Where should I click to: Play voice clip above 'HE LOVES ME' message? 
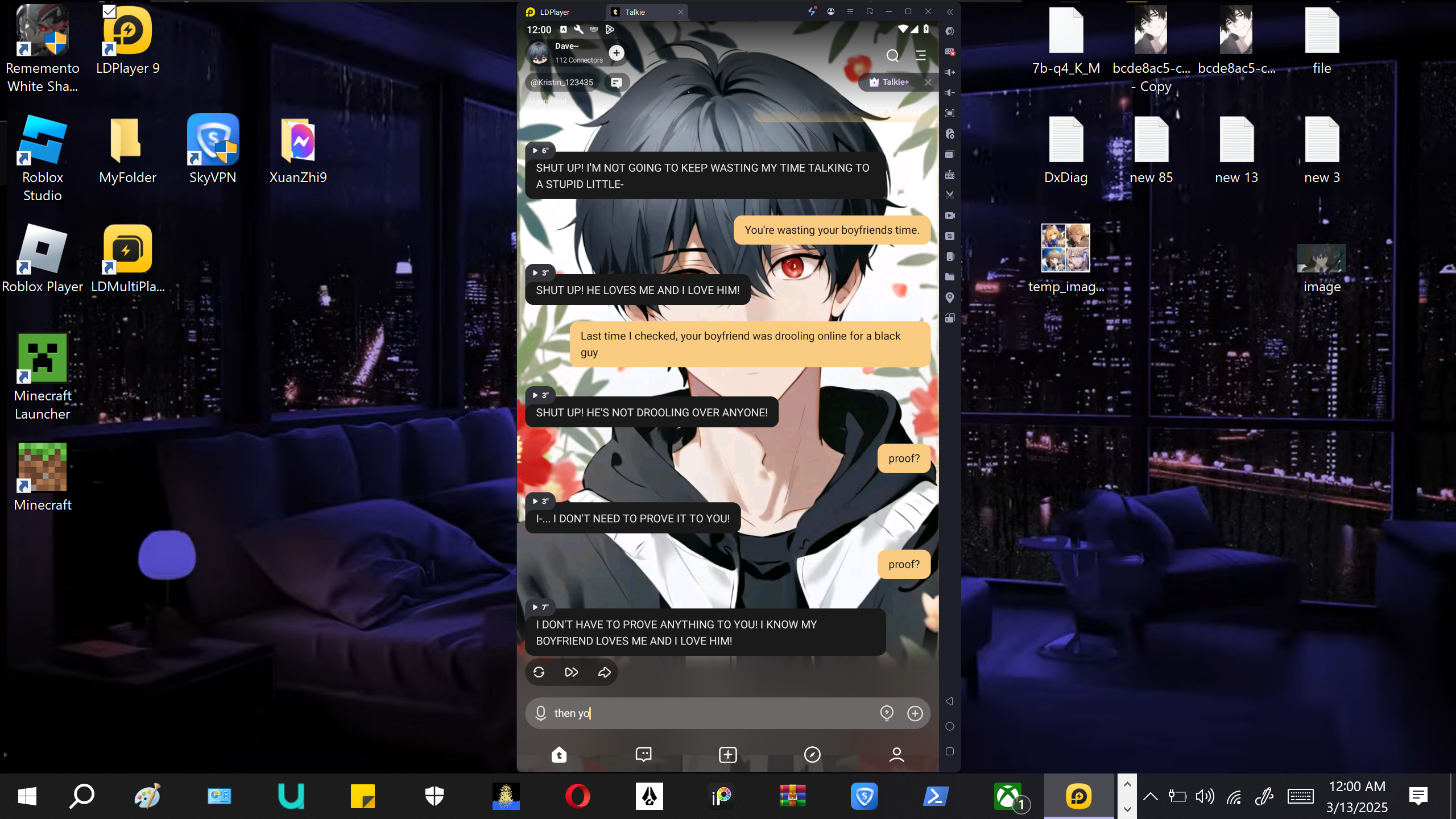tap(540, 273)
